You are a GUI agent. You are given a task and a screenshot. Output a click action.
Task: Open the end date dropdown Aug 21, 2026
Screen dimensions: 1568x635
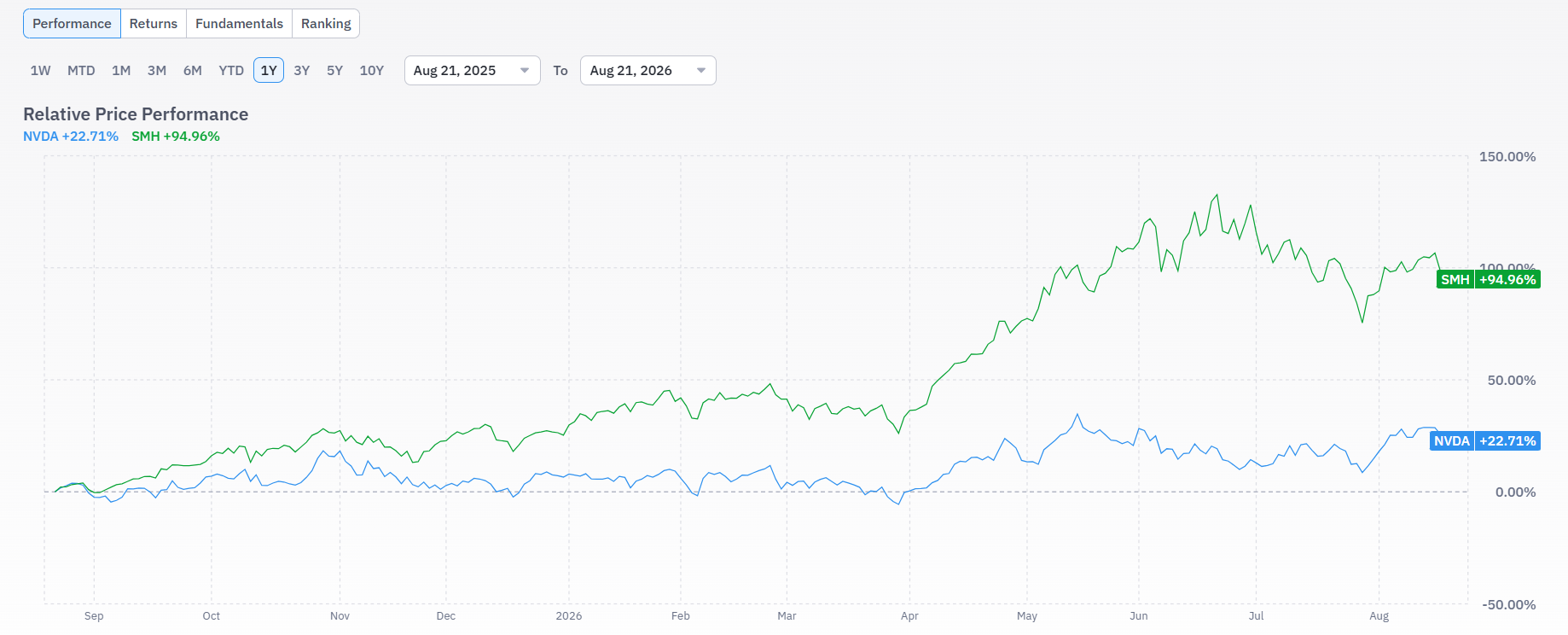[648, 71]
